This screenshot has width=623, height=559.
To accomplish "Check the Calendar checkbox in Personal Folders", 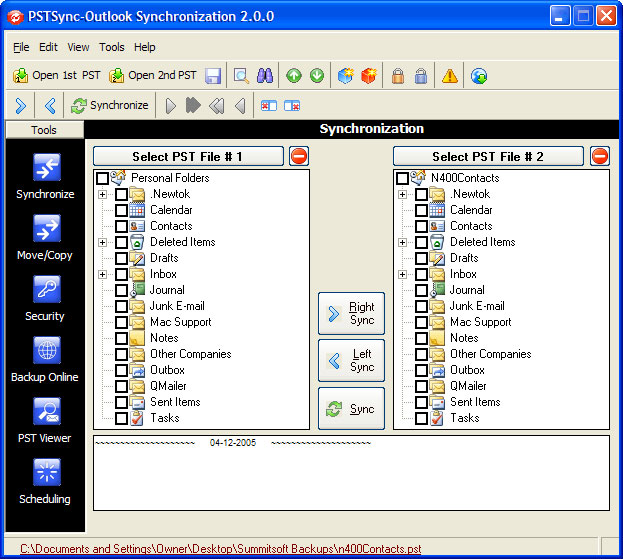I will point(121,210).
